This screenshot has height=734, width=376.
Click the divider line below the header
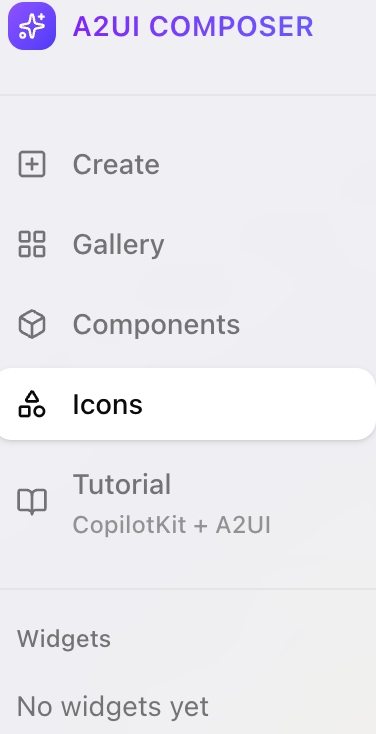click(x=188, y=95)
